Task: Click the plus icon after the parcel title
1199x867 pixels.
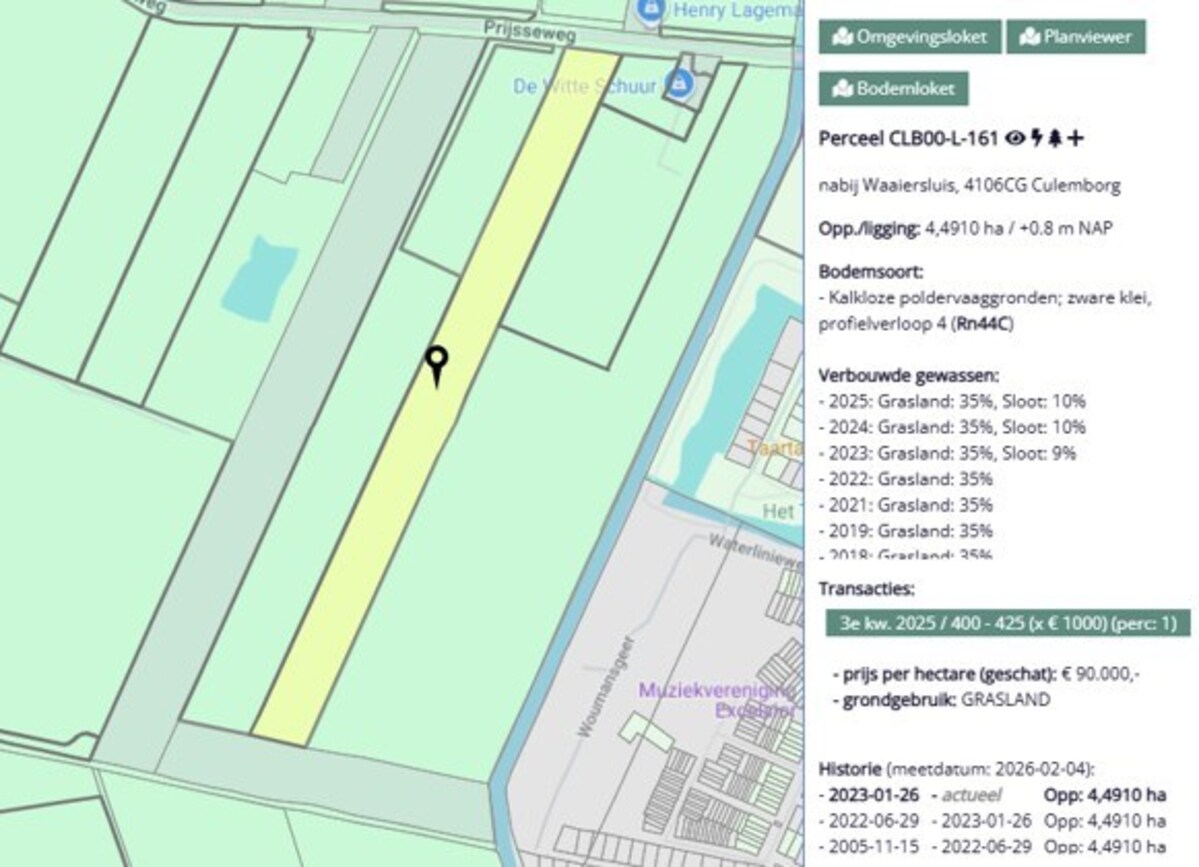Action: click(x=1075, y=138)
